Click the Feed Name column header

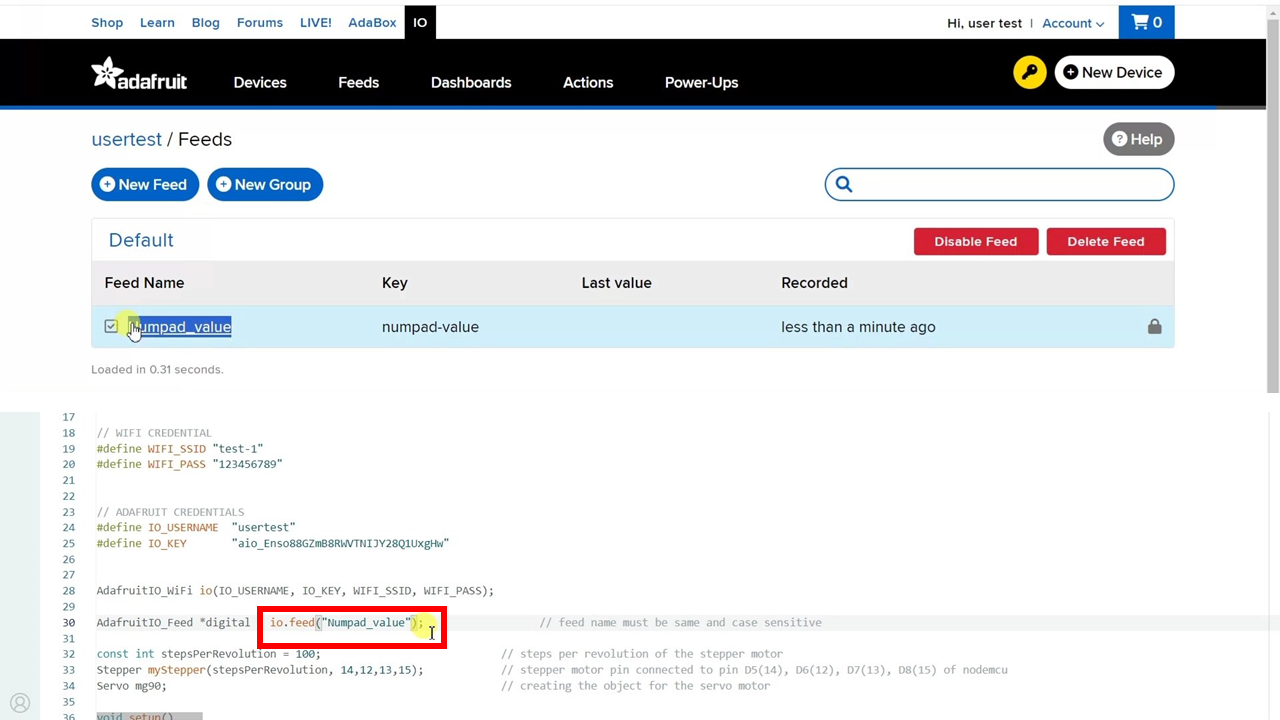click(144, 283)
